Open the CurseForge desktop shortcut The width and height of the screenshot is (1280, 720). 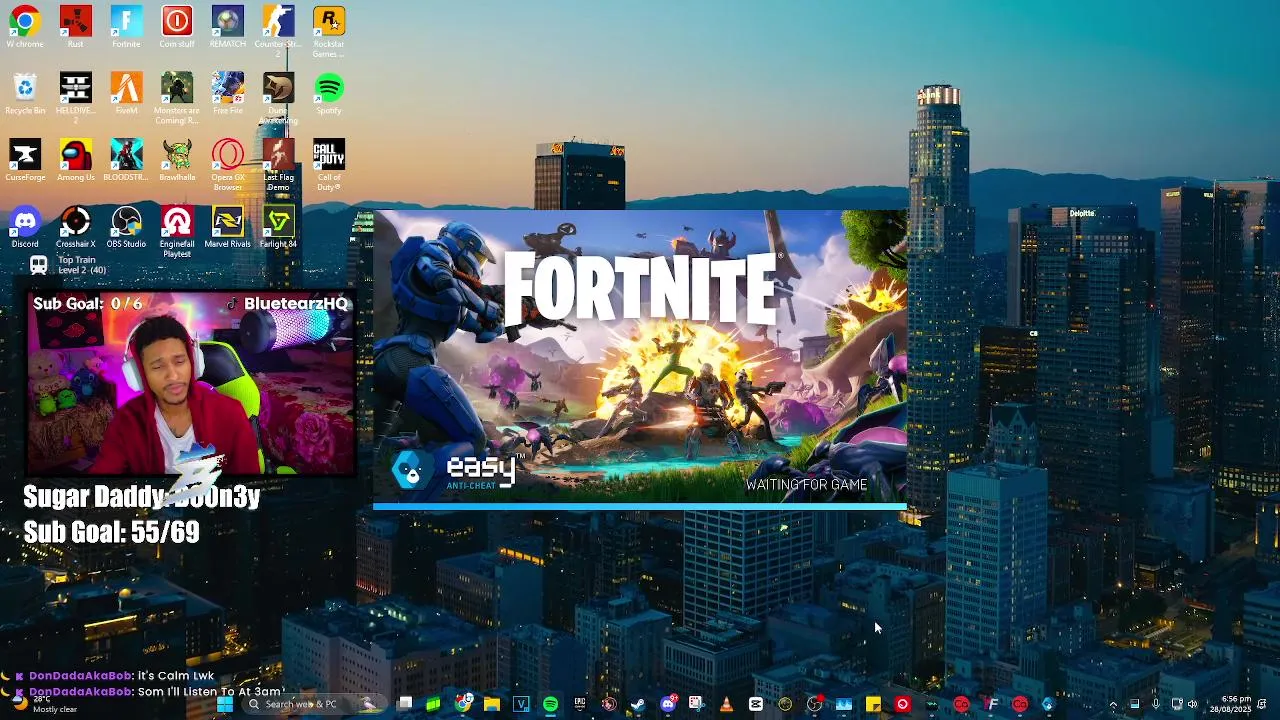[x=25, y=160]
